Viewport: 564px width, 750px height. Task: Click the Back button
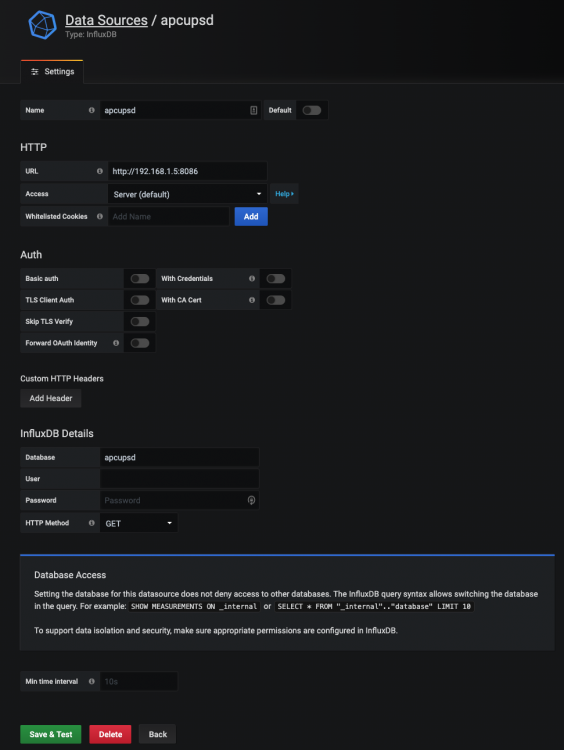click(x=157, y=734)
